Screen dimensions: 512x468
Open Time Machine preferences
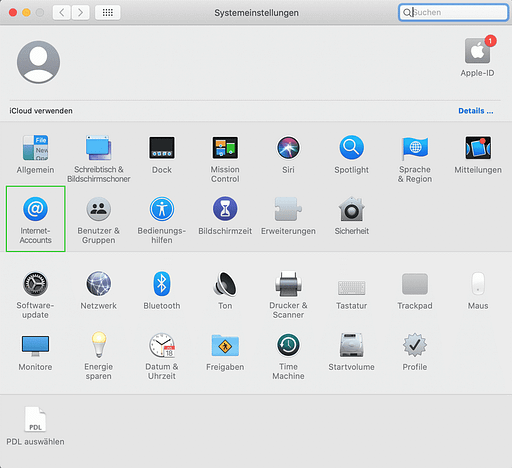288,356
